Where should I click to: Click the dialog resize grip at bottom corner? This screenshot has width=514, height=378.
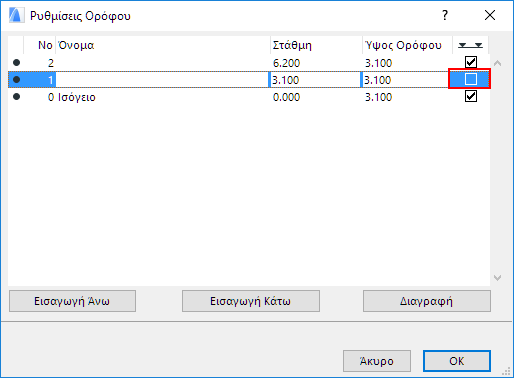pyautogui.click(x=506, y=371)
